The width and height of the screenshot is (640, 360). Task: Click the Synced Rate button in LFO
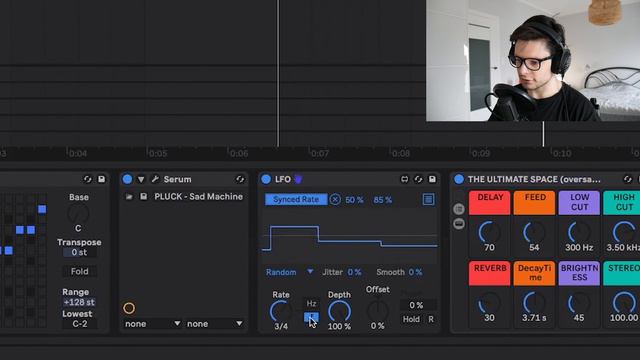pyautogui.click(x=296, y=200)
